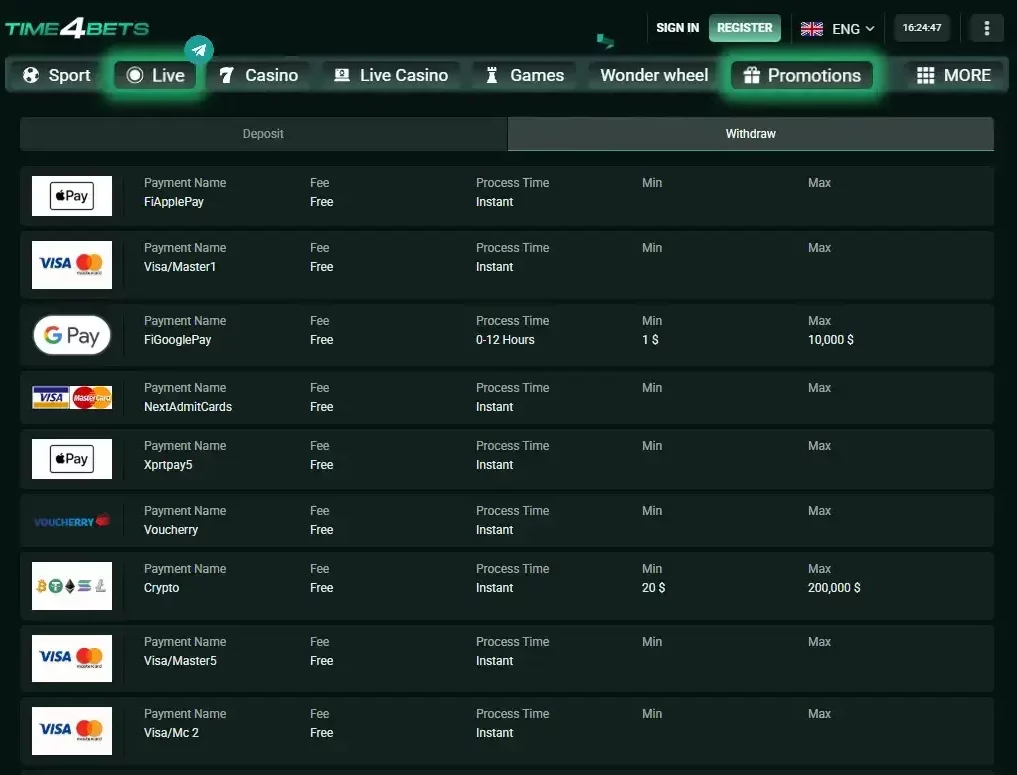Open the Live betting section
This screenshot has height=775, width=1017.
[x=156, y=75]
